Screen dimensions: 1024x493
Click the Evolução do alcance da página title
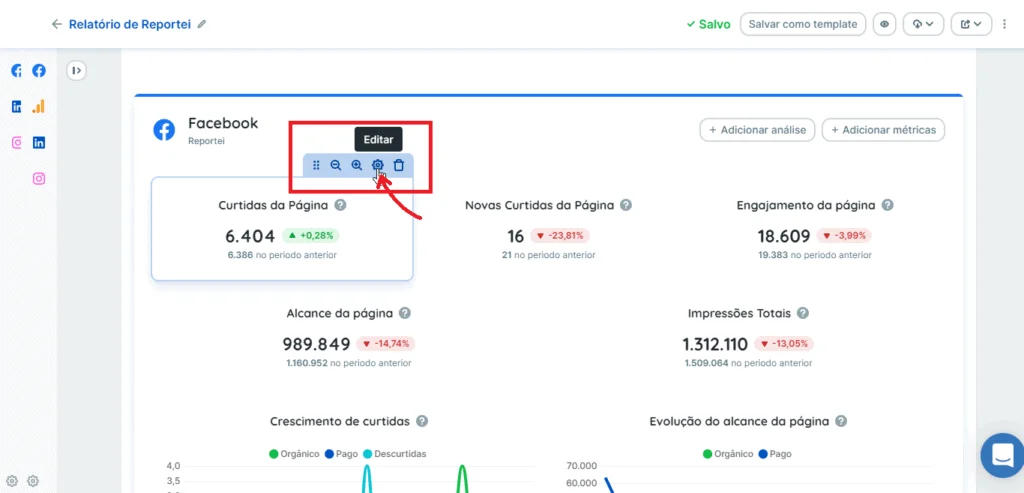point(739,421)
